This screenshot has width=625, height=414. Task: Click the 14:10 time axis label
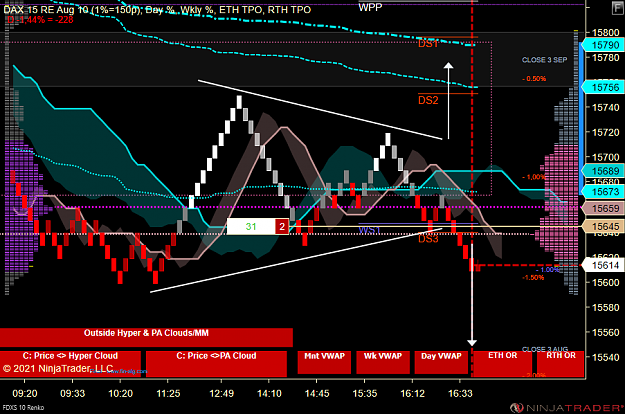coord(269,394)
